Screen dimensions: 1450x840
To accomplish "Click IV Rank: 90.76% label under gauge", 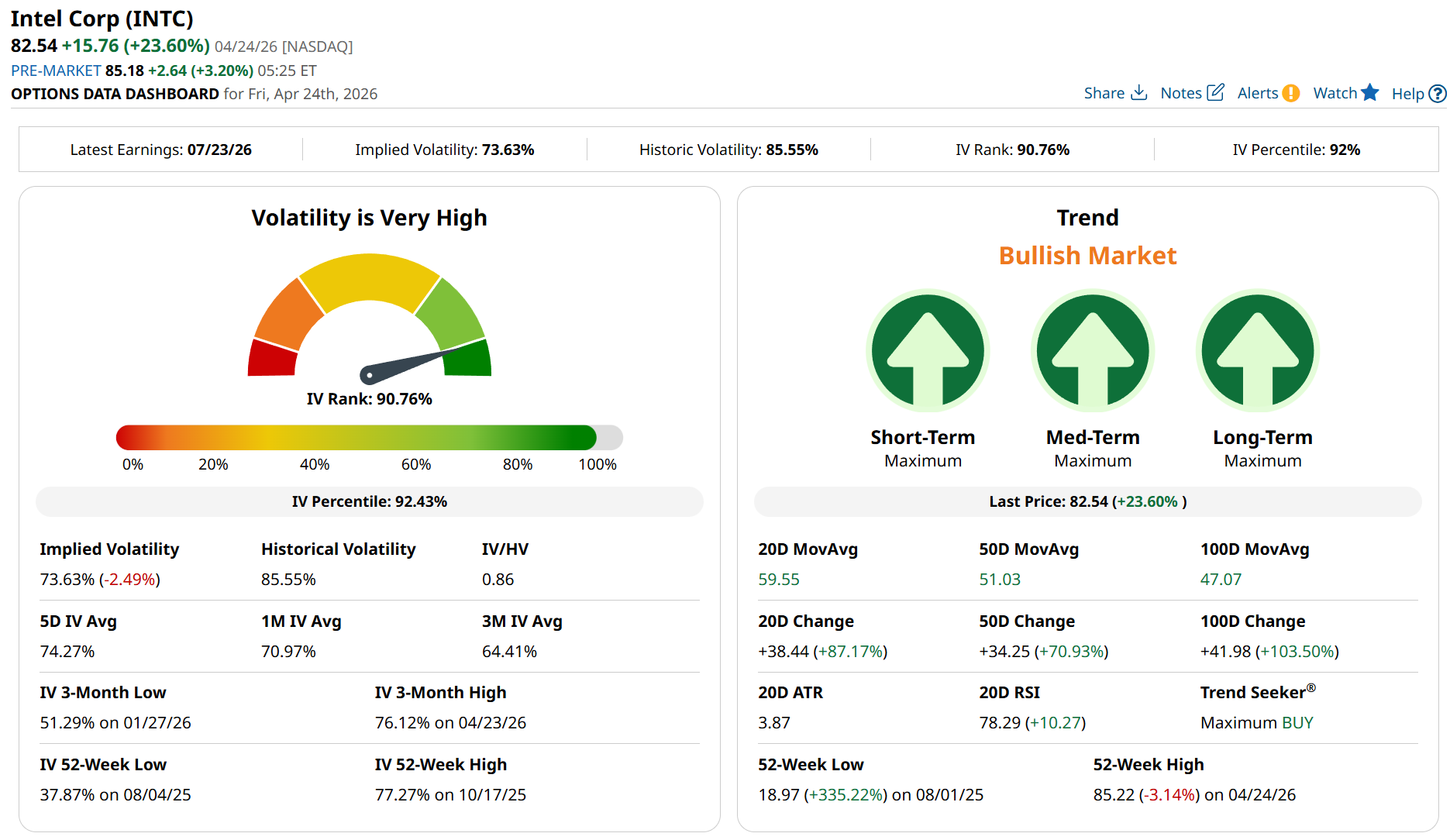I will [370, 399].
